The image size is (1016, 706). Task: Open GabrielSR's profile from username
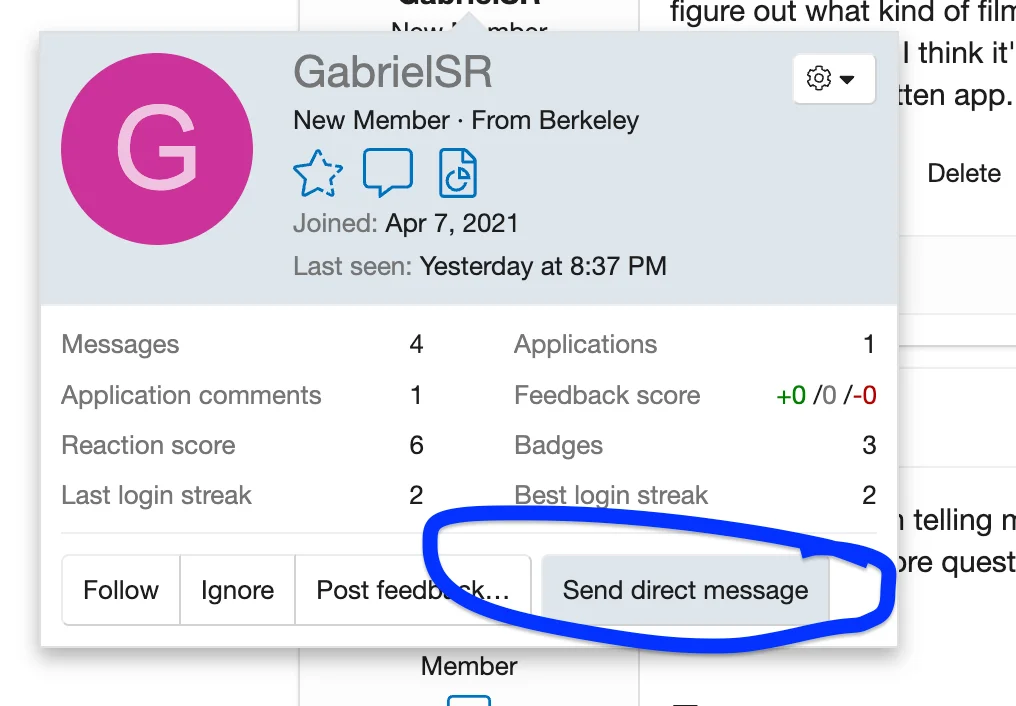[392, 72]
